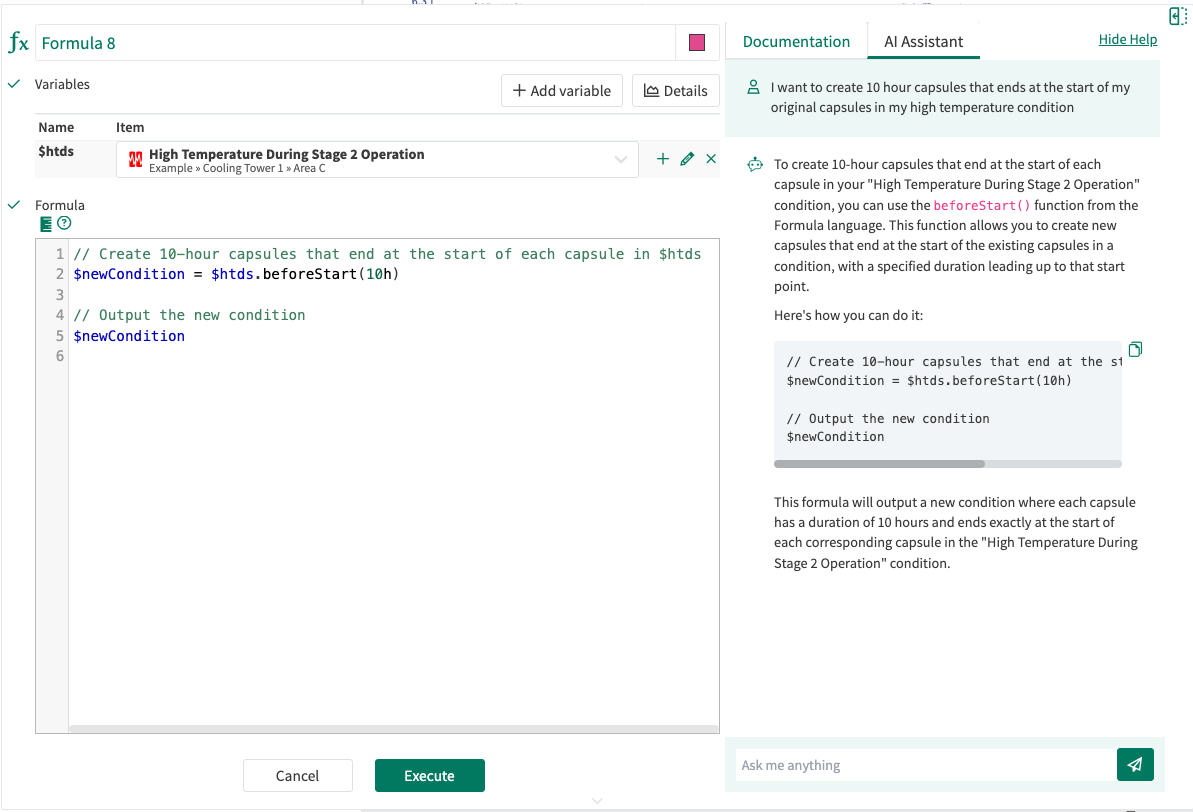Open the variable Details view
Screen dimensions: 1193x812
pos(675,91)
